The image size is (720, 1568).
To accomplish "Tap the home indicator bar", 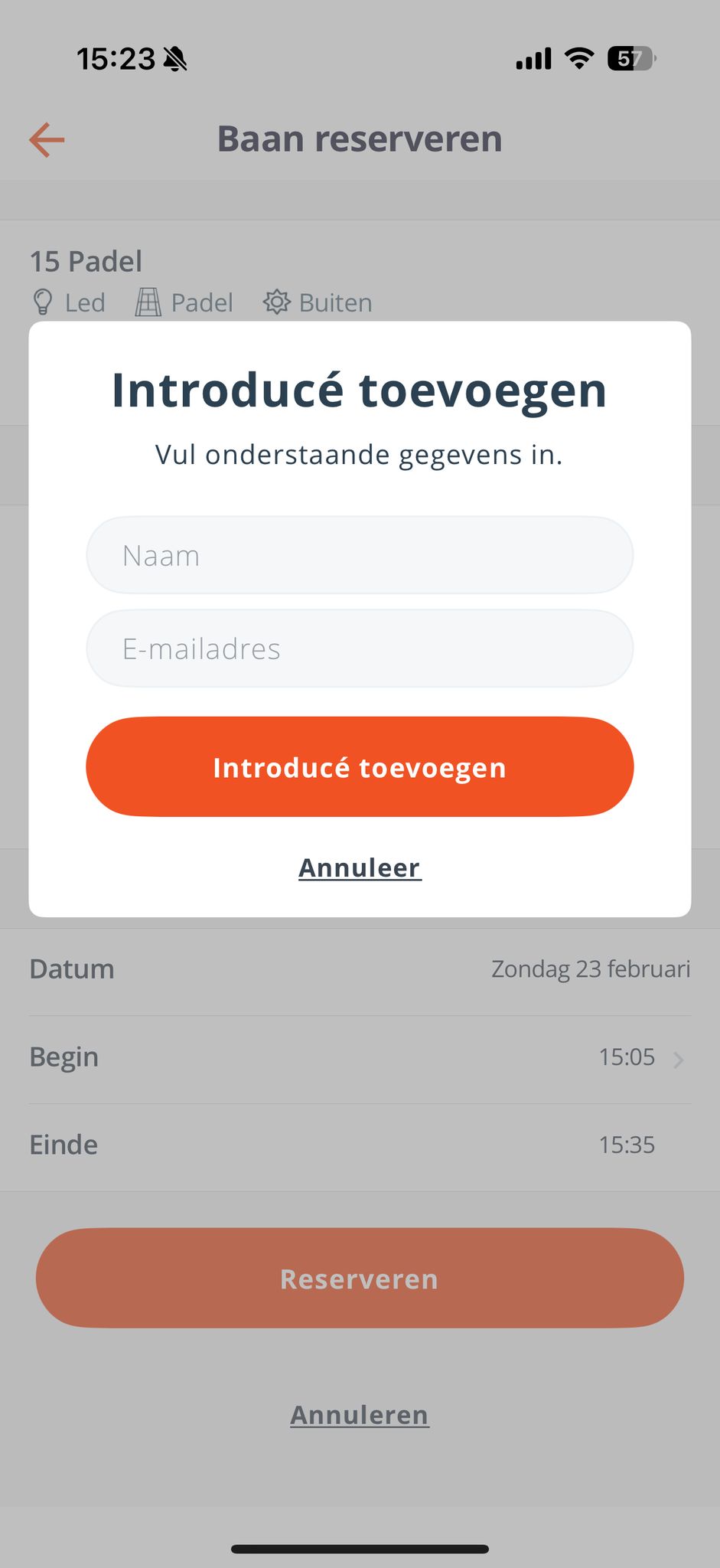I will 360,1549.
